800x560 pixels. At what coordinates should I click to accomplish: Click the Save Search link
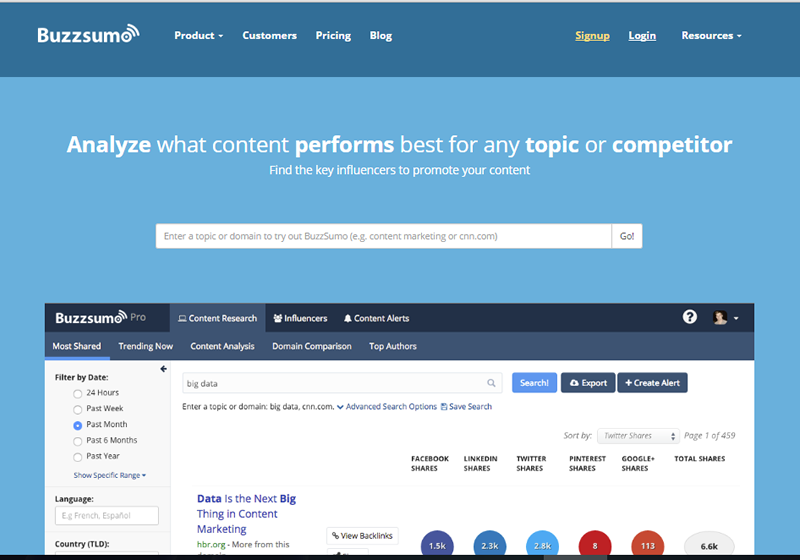[x=466, y=406]
